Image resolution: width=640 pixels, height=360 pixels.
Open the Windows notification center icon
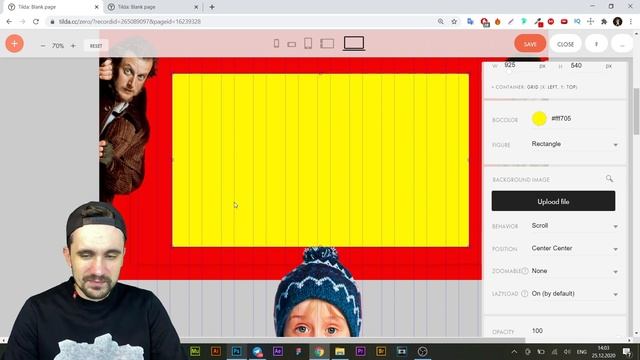[x=627, y=351]
